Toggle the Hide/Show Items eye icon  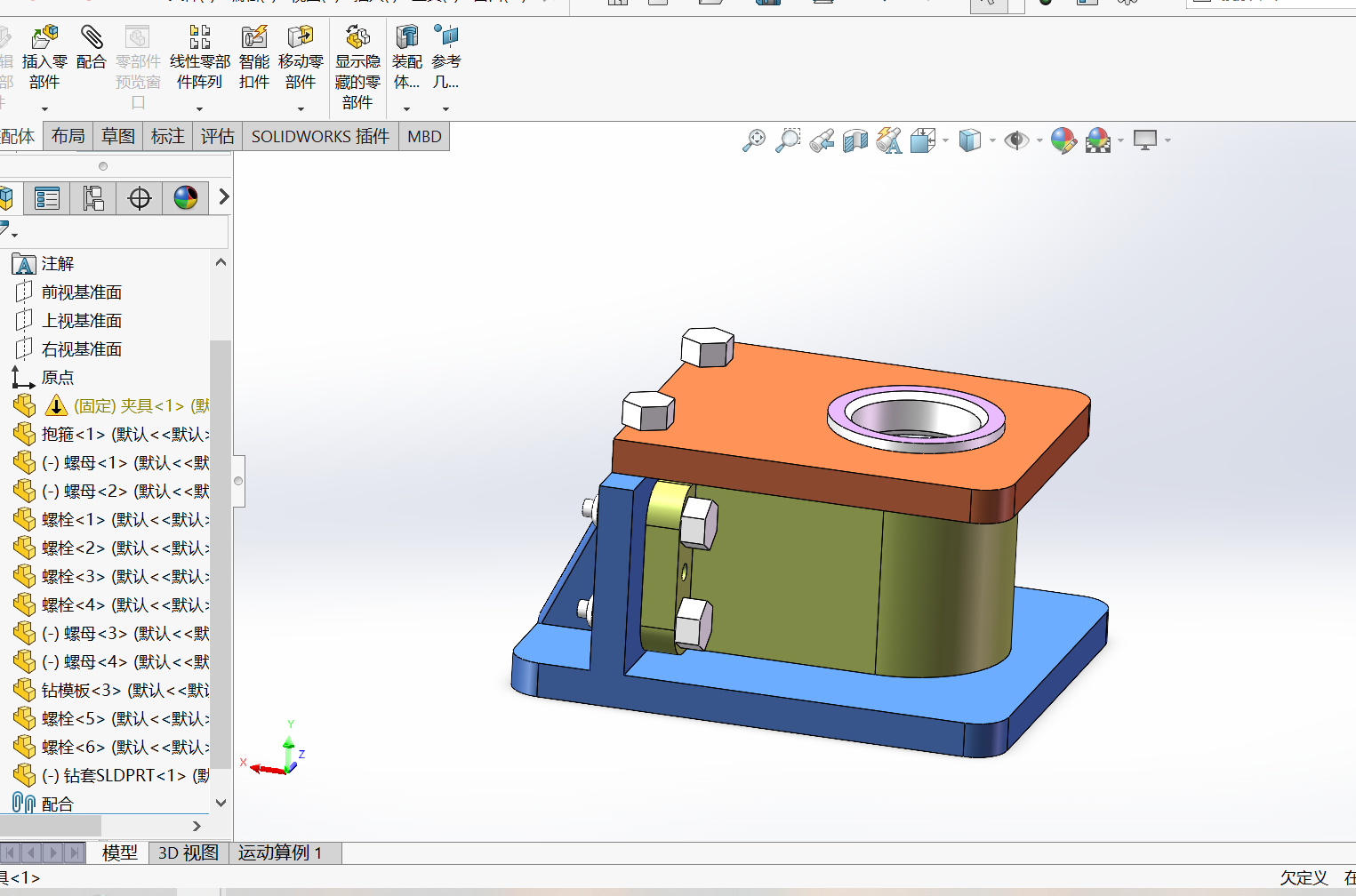tap(1016, 140)
